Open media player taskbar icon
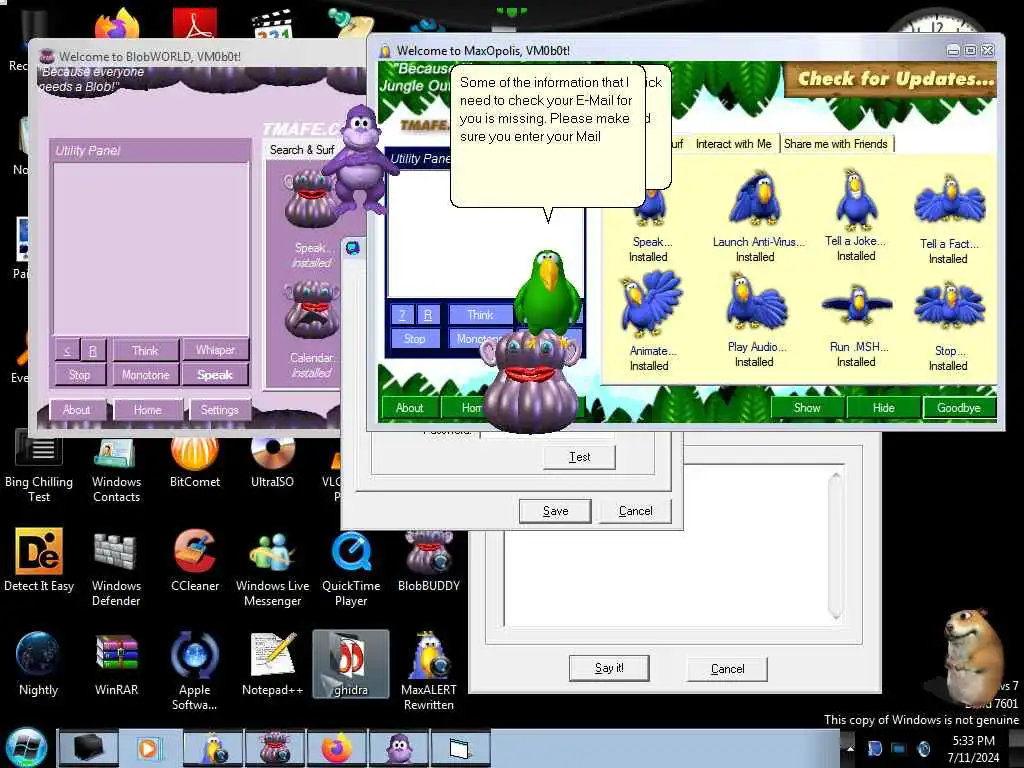 (149, 748)
